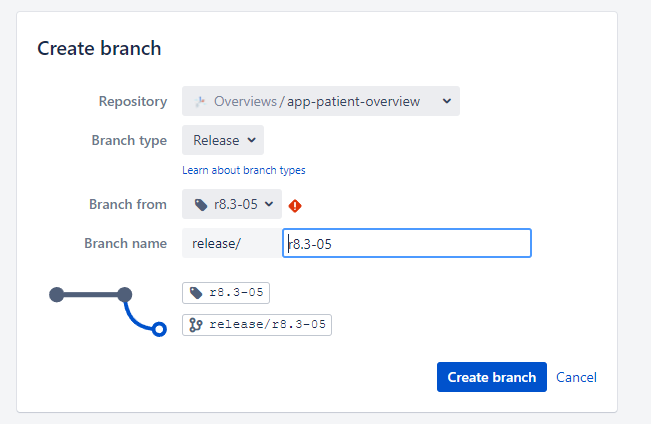Click the branch icon in the release/r8.3-05 label

pos(196,325)
